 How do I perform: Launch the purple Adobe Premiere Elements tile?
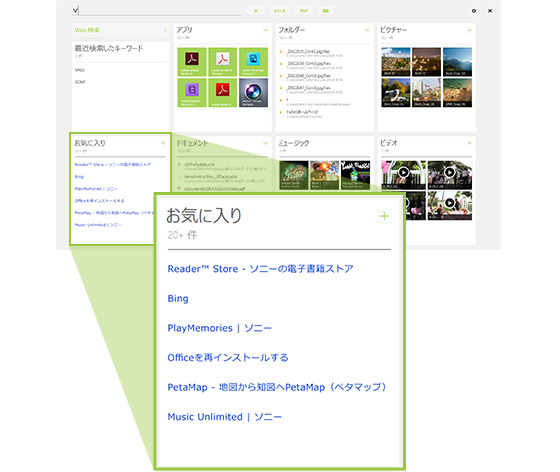[x=192, y=93]
